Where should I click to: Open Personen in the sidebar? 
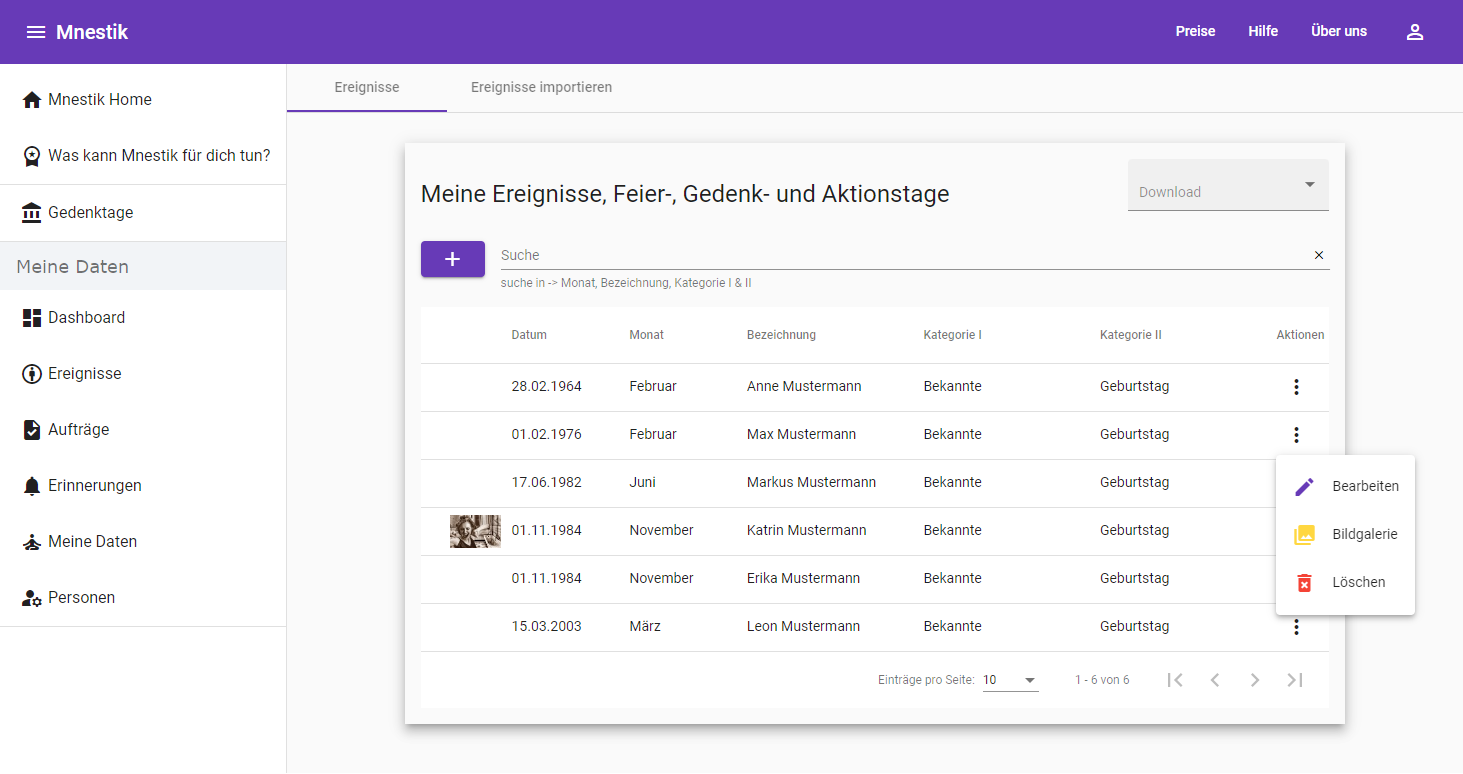[x=81, y=598]
